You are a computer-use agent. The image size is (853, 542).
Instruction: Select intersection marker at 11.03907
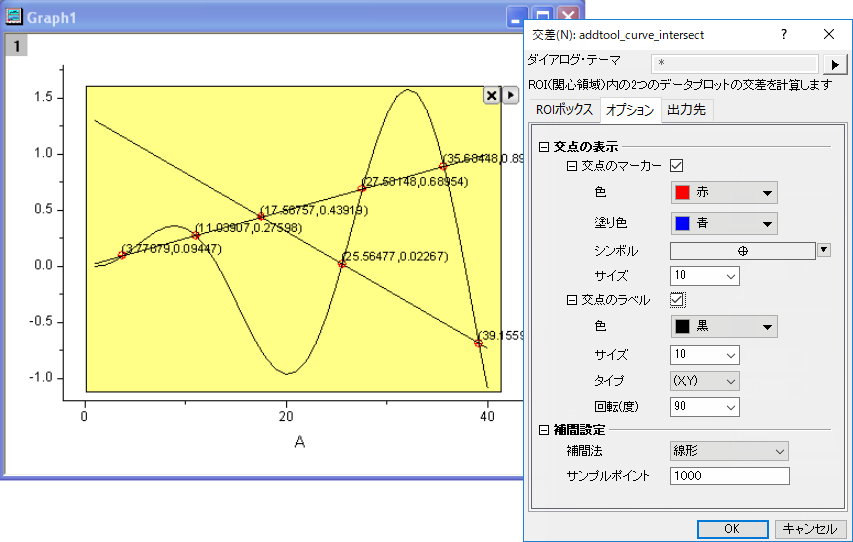(x=196, y=235)
